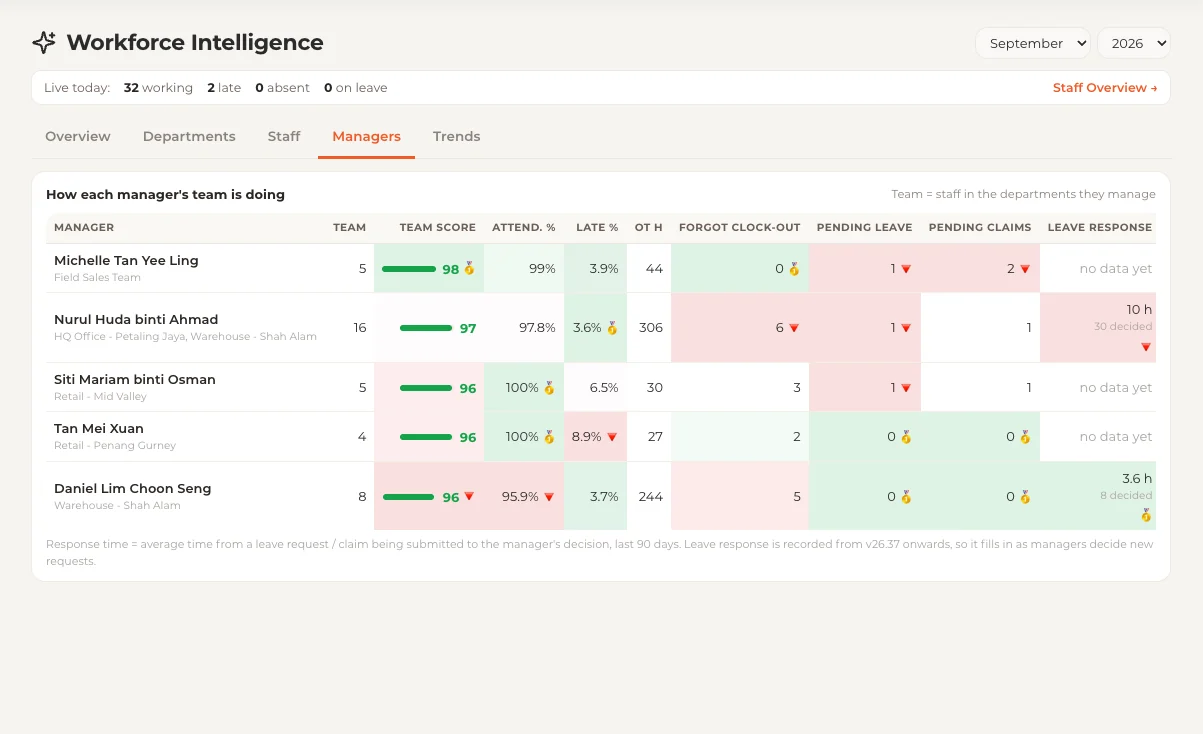Viewport: 1203px width, 734px height.
Task: Click the red arrow beside Daniel's team score 96
Action: click(469, 497)
